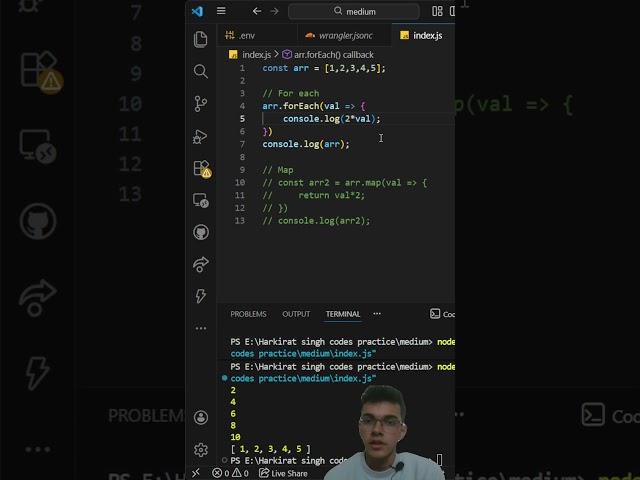Start Live Share from status bar
Screen dimensions: 640x480
pyautogui.click(x=283, y=473)
